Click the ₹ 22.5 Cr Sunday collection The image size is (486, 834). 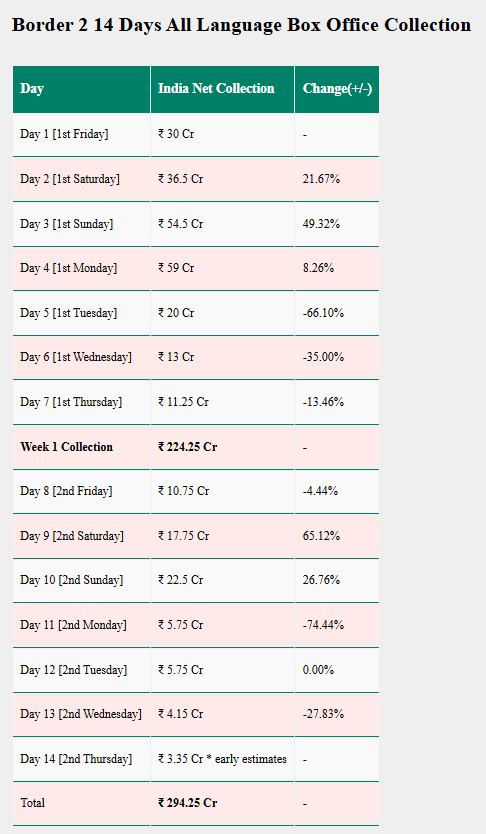180,580
